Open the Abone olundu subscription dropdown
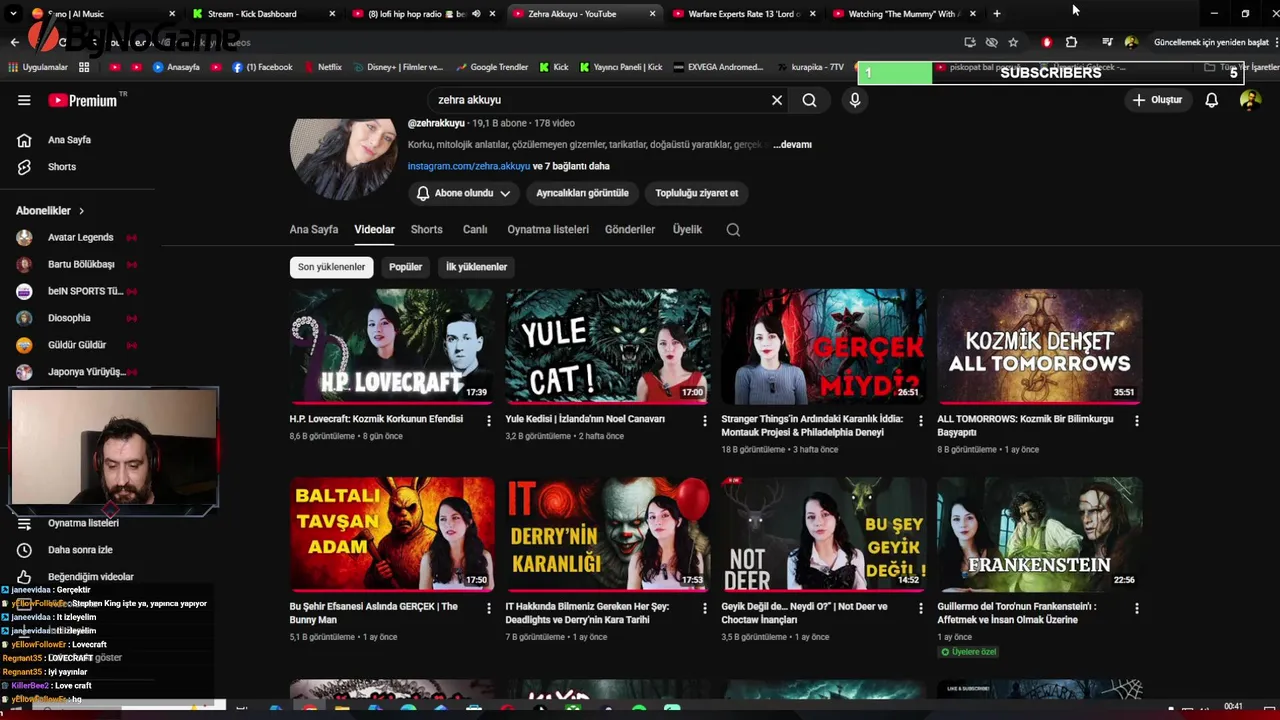Image resolution: width=1280 pixels, height=720 pixels. (463, 193)
